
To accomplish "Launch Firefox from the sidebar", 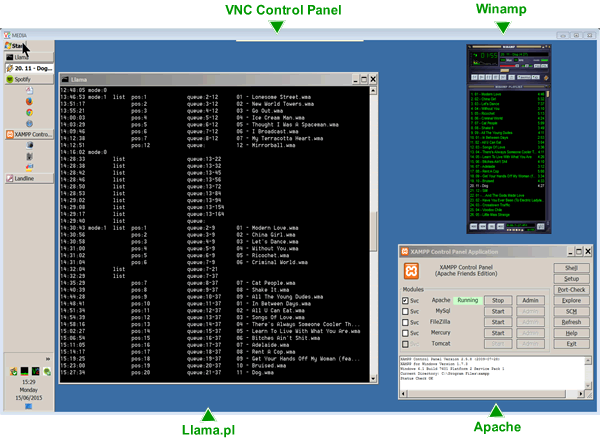I will 29,101.
